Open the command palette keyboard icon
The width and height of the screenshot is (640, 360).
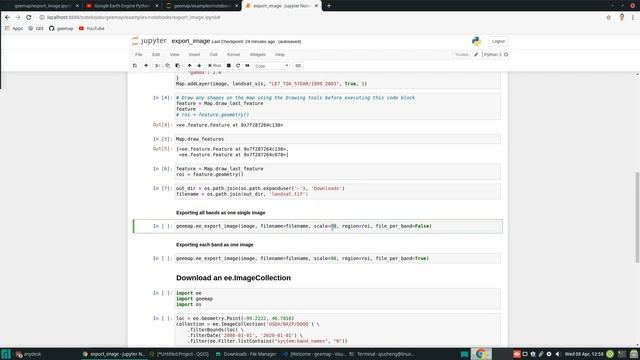point(298,66)
